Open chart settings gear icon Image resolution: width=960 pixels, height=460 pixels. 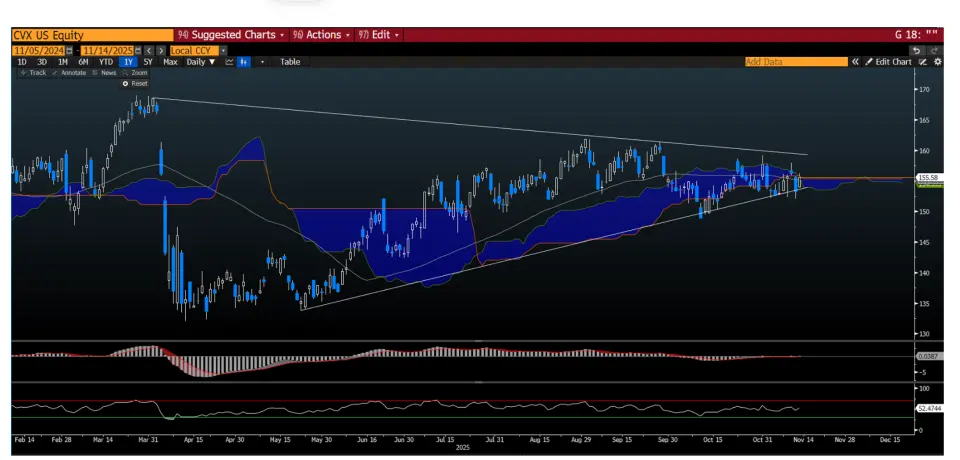[x=938, y=62]
